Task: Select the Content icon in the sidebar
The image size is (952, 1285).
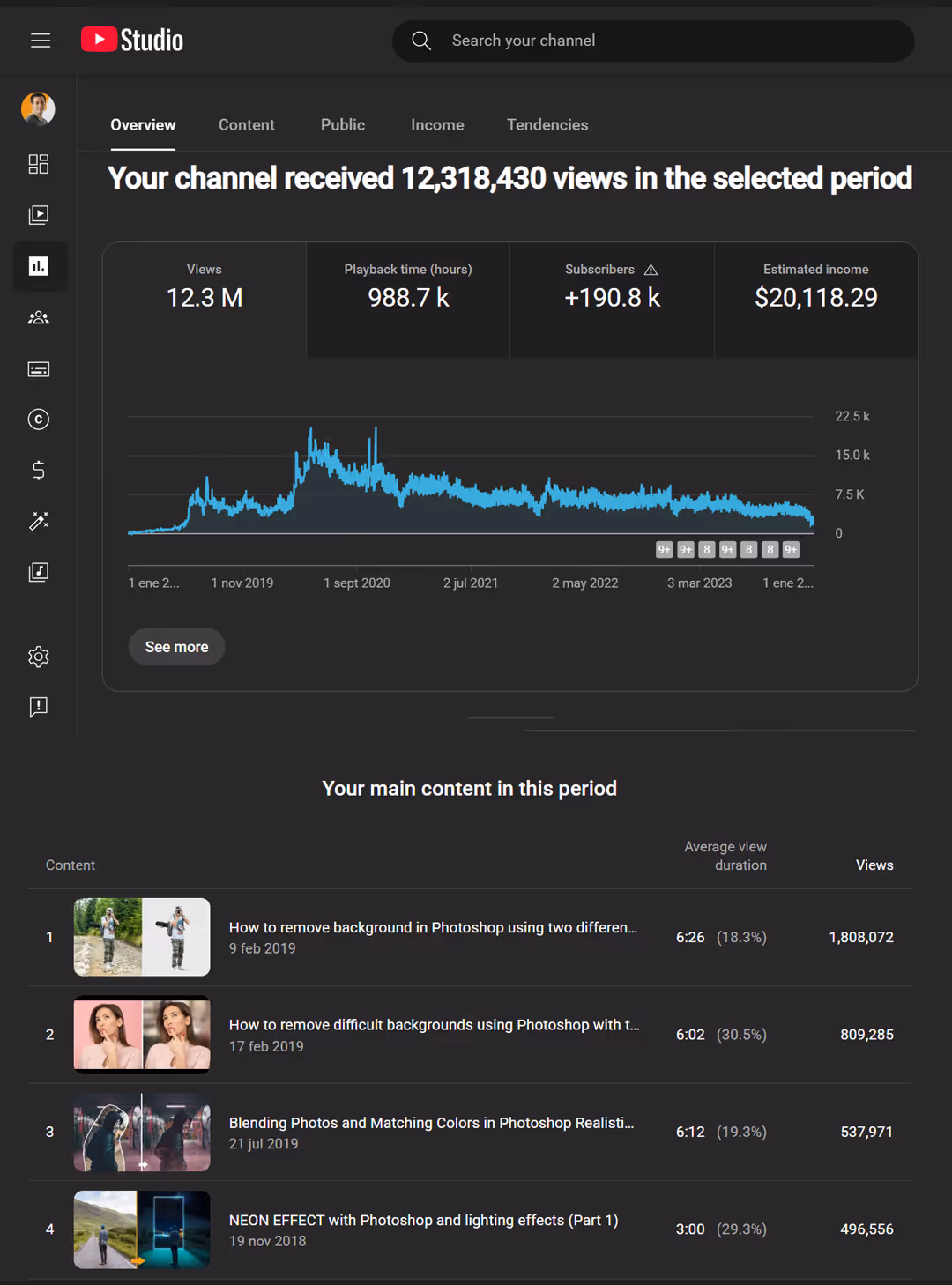Action: 39,215
